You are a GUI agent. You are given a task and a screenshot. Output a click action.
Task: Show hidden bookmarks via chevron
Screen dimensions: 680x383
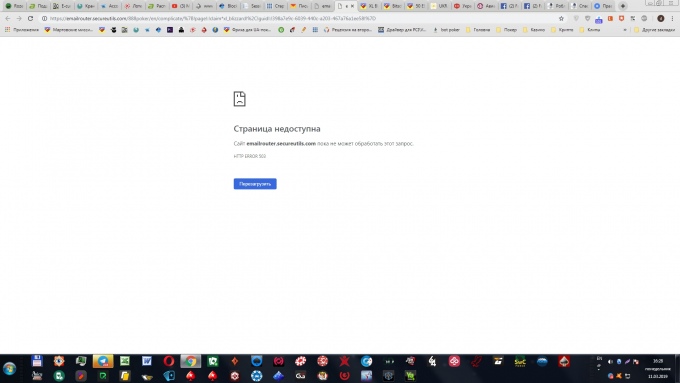(624, 30)
